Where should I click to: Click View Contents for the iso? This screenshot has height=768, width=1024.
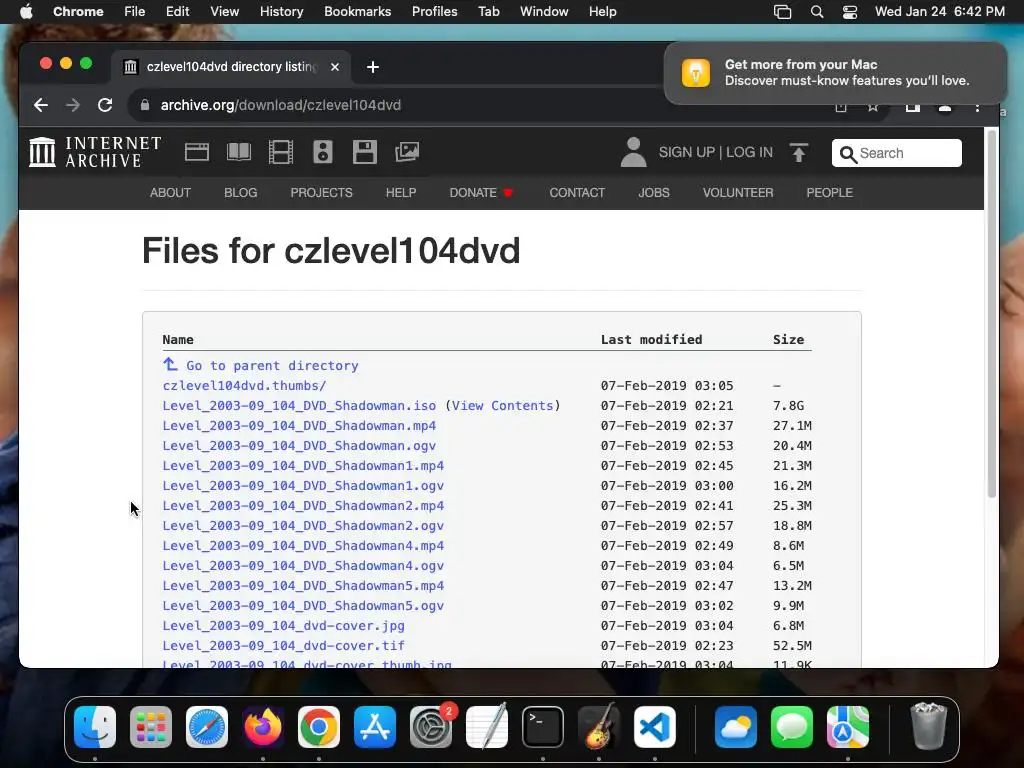(x=502, y=406)
